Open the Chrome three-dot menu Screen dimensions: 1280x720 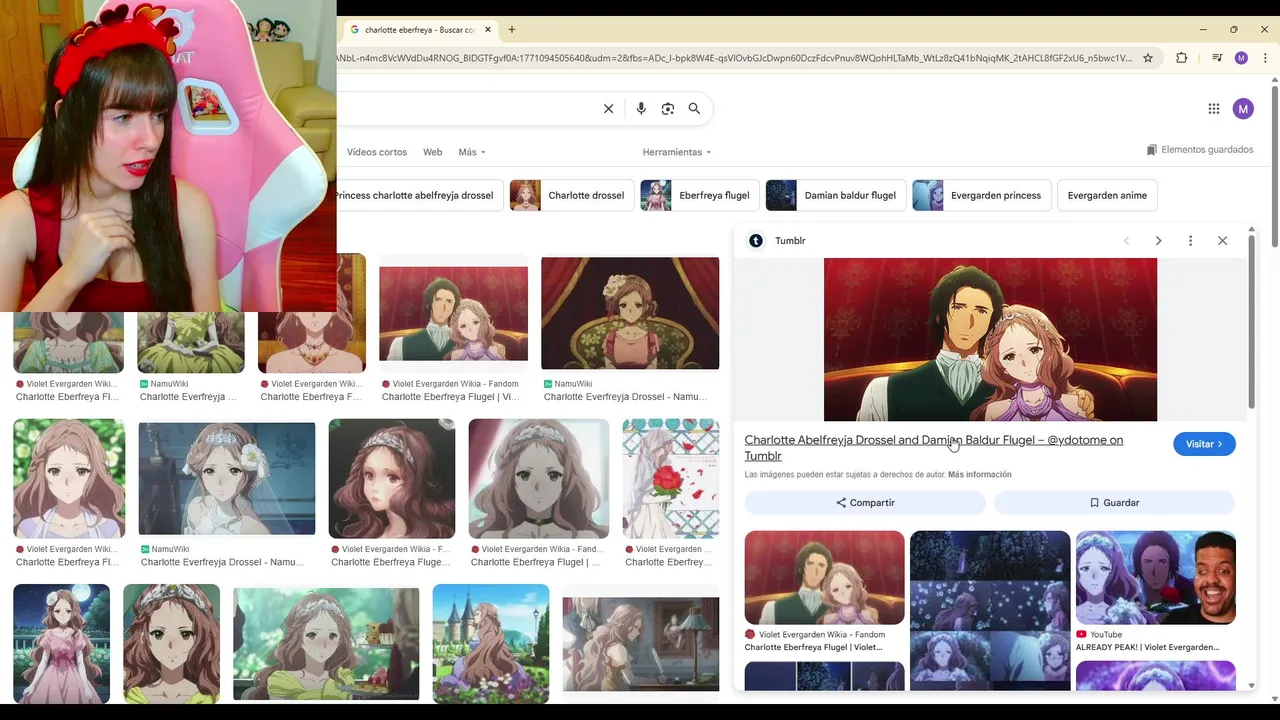1265,58
